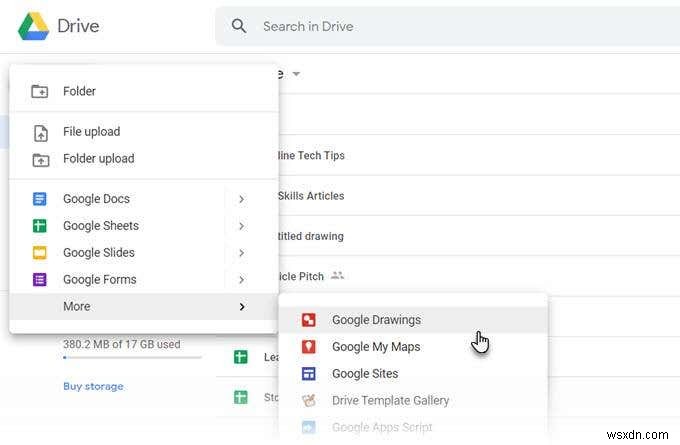
Task: Select Folder upload menu item
Action: [144, 159]
